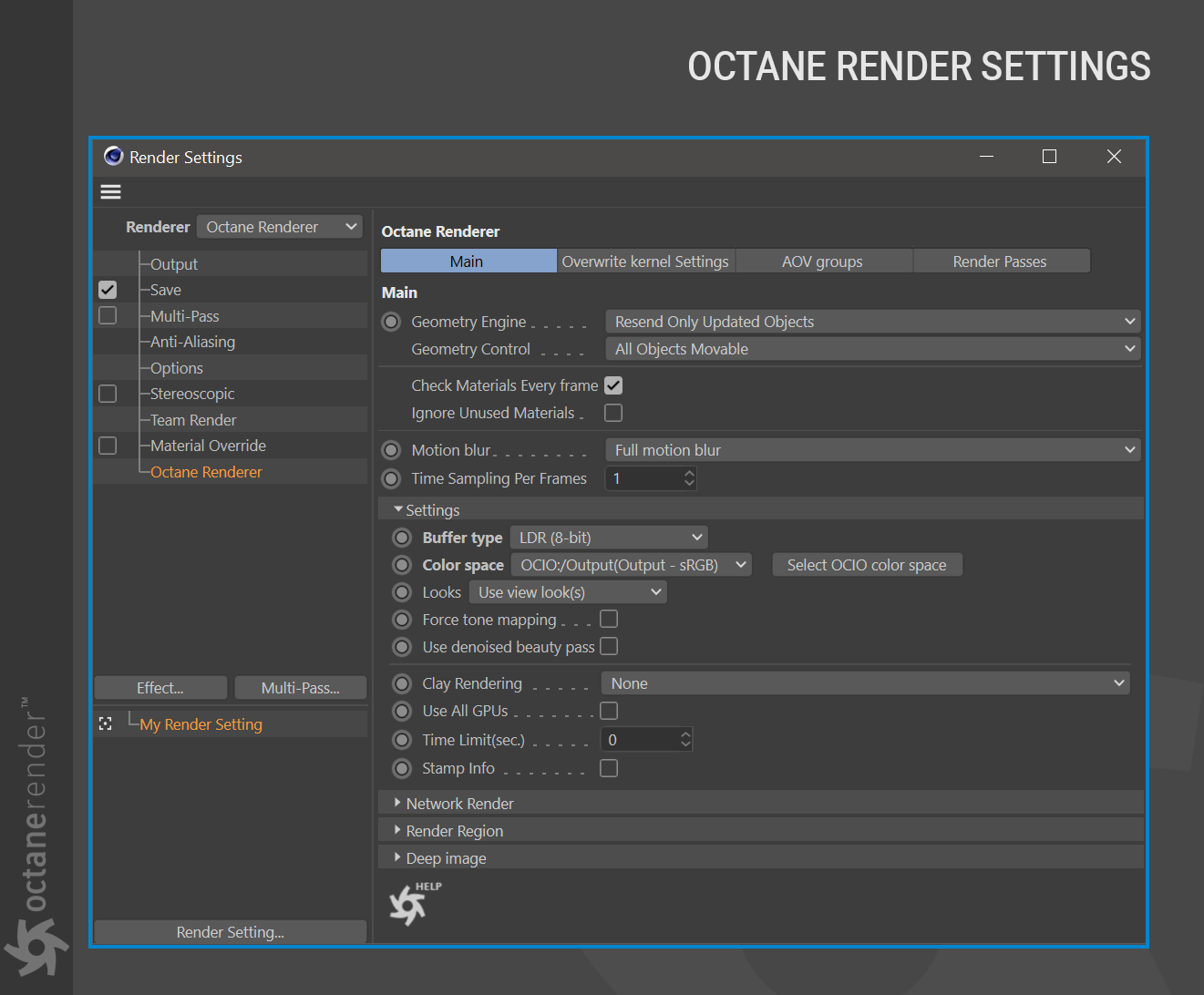Click the Color space animation dot
Viewport: 1204px width, 995px height.
402,565
